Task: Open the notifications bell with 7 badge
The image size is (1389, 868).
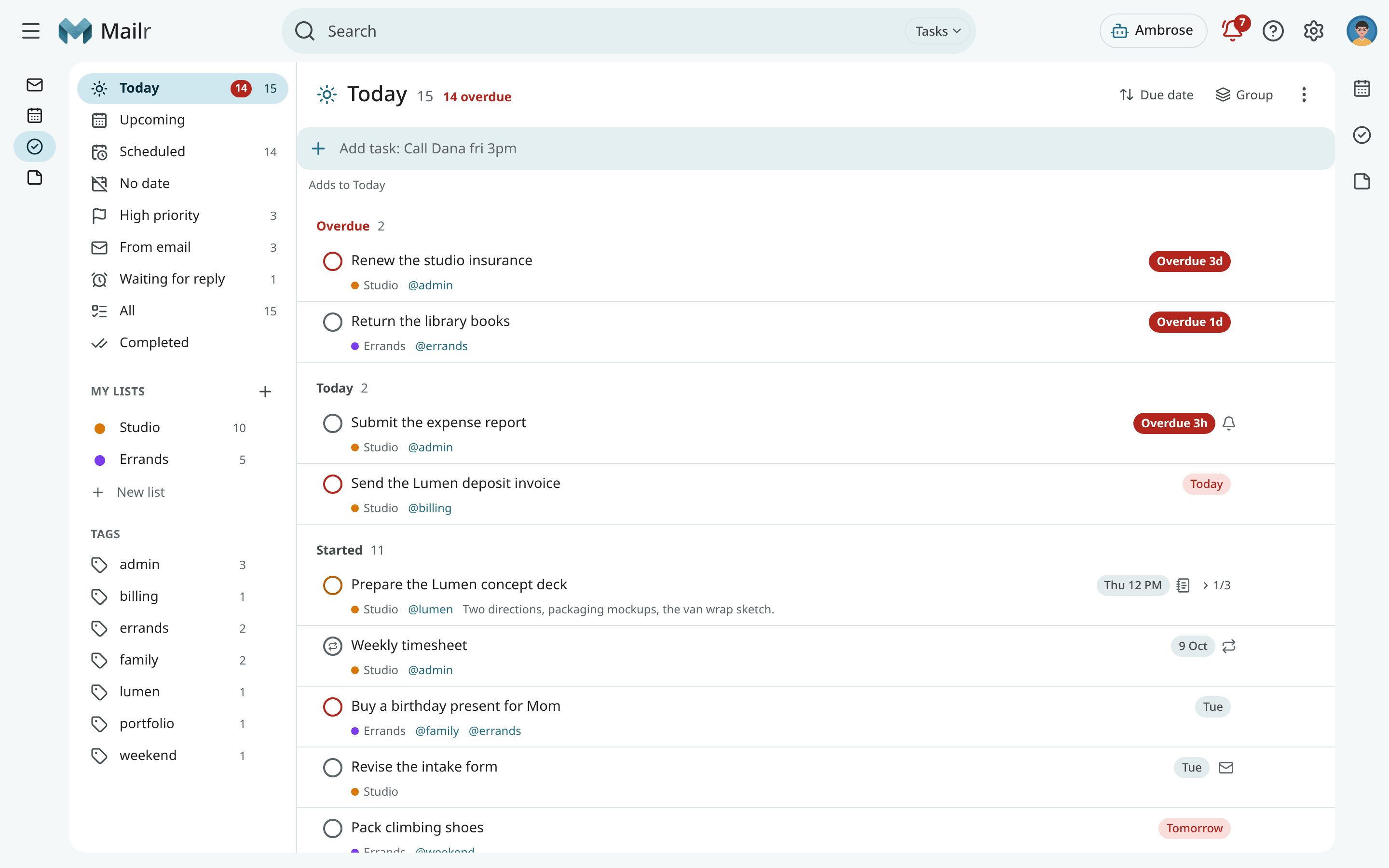Action: click(1233, 31)
